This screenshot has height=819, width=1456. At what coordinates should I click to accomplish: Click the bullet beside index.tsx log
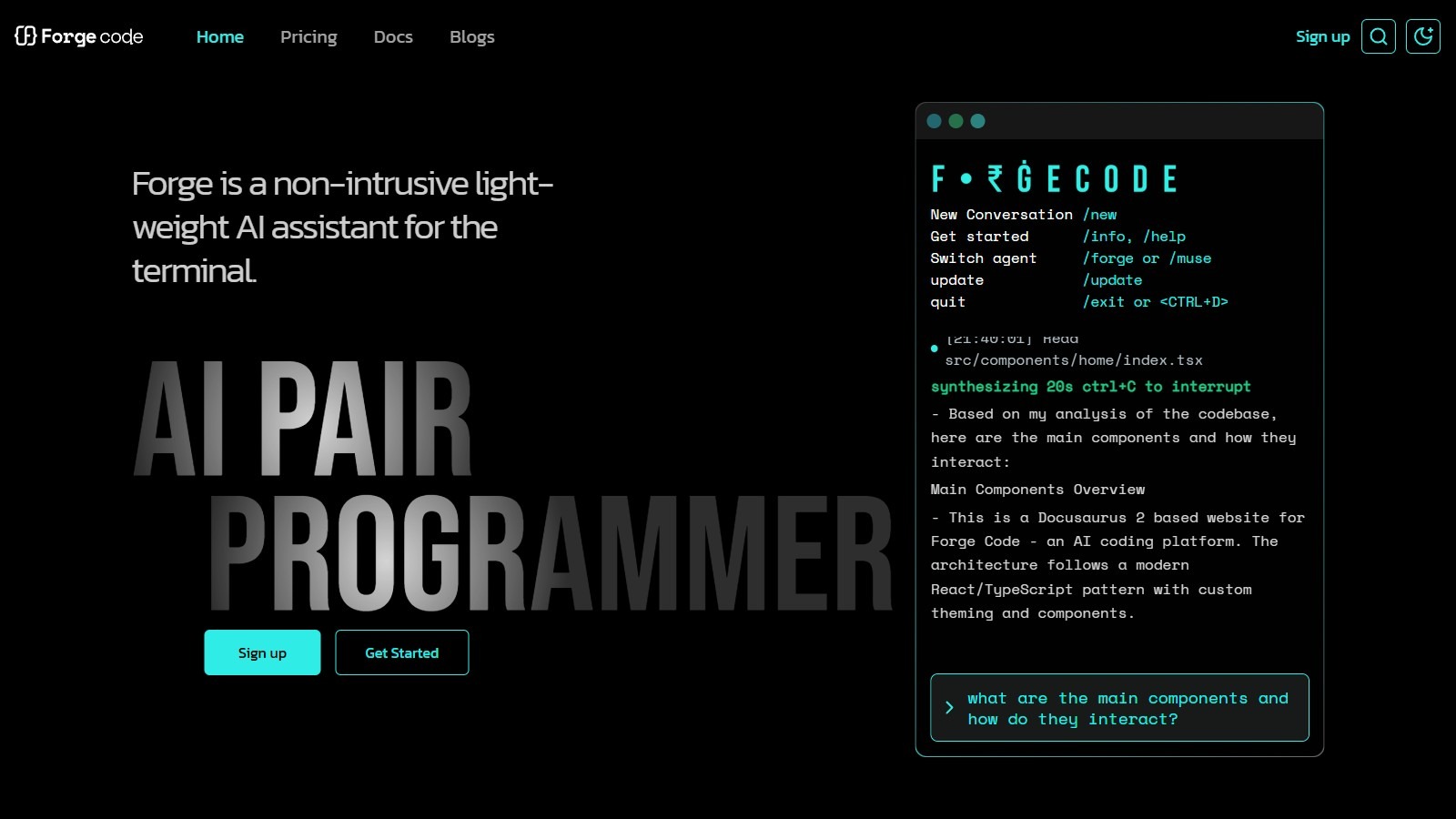tap(935, 349)
